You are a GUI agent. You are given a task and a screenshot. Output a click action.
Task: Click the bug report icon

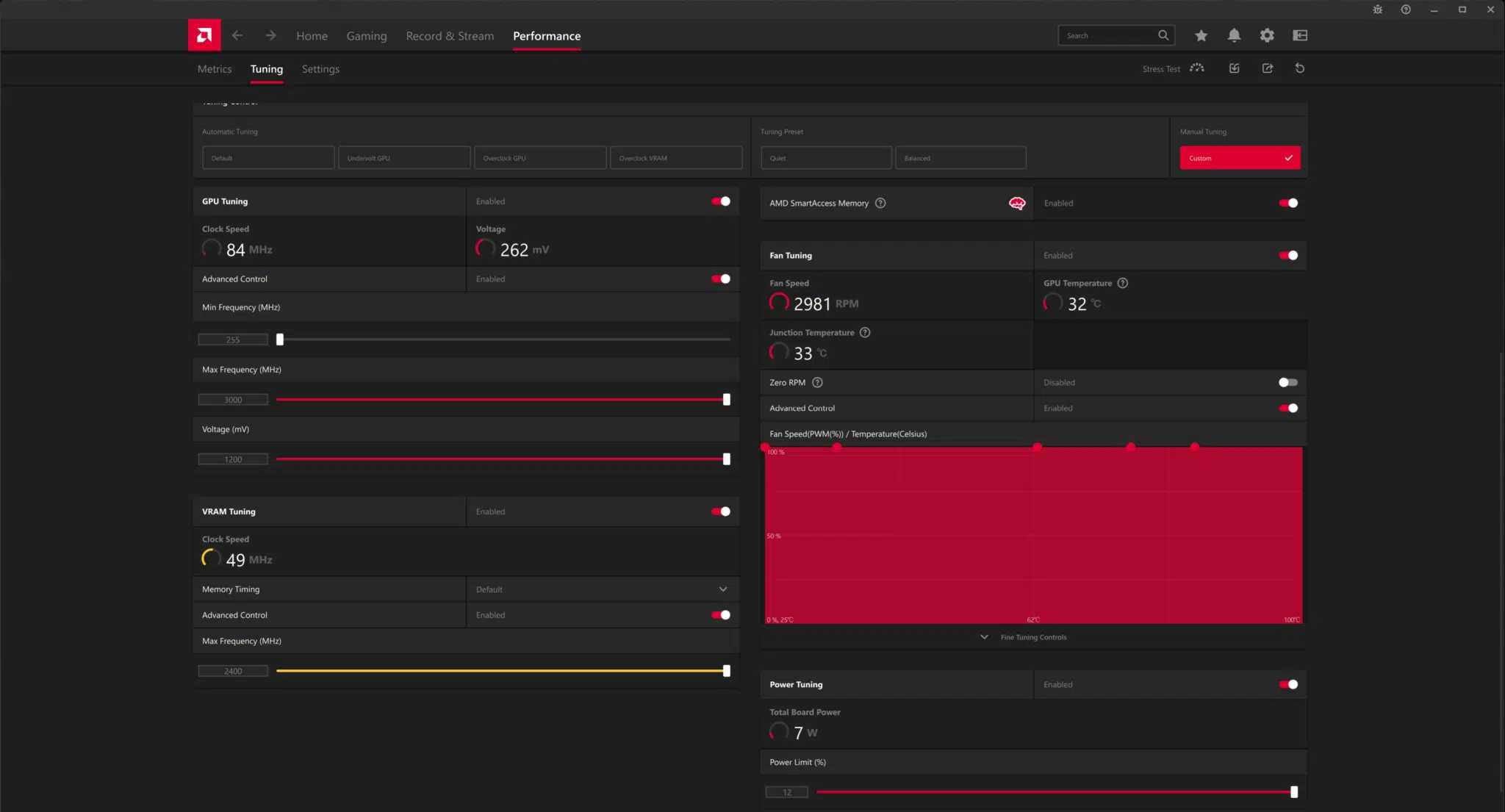1377,10
